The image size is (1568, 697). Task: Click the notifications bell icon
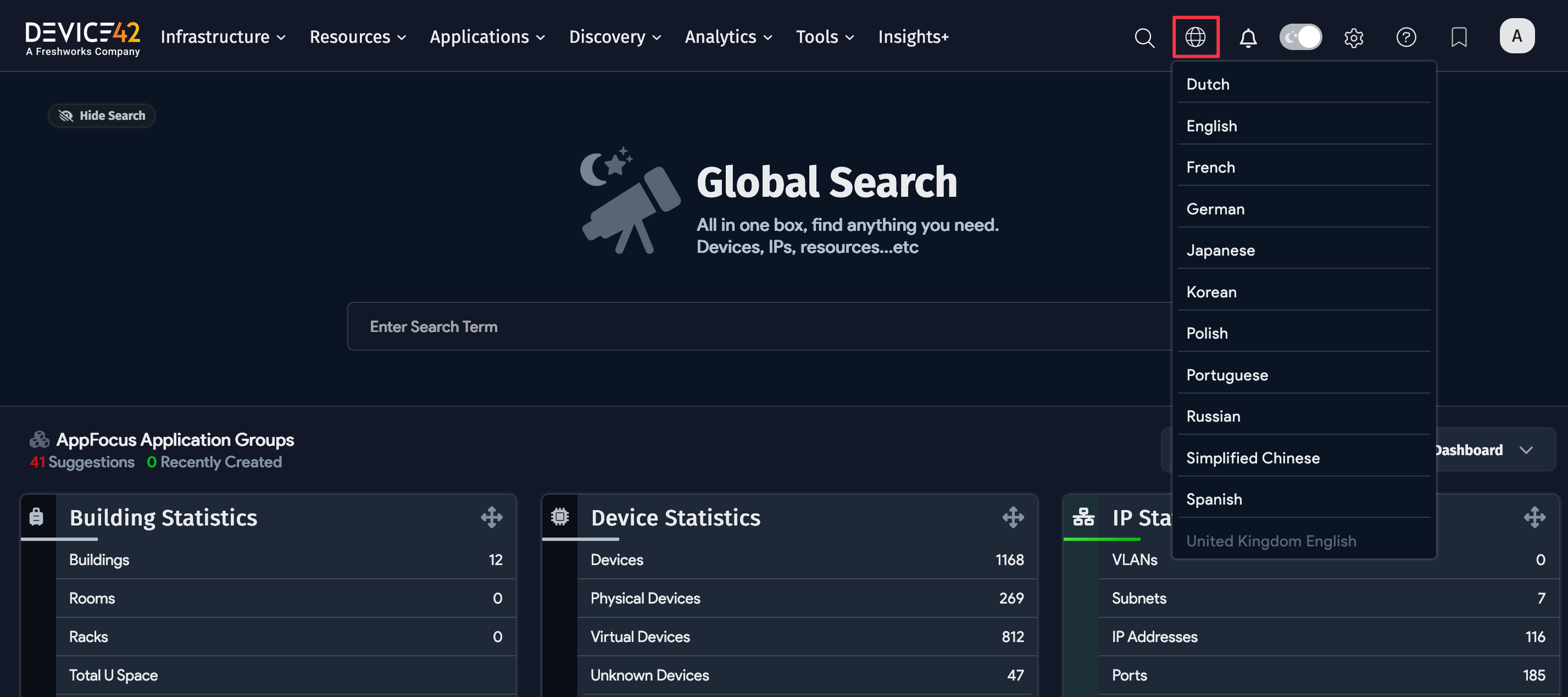(1249, 37)
